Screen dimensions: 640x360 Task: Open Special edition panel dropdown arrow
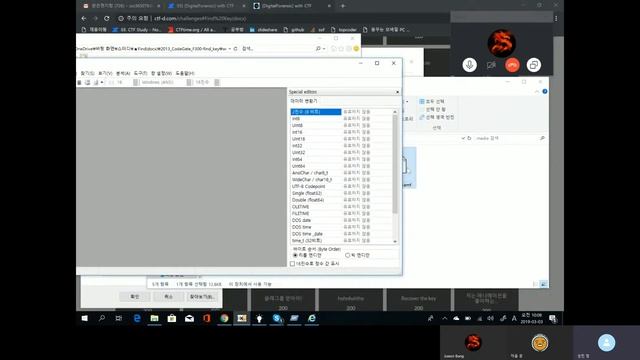397,92
